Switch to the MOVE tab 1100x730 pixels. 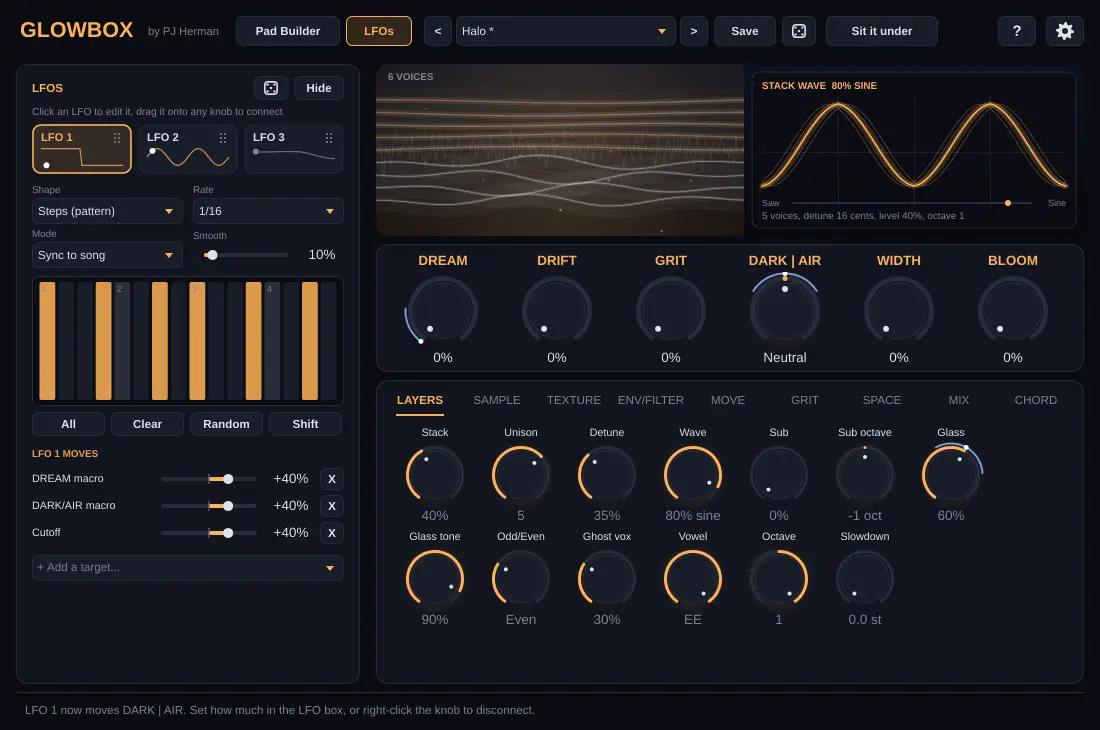coord(727,400)
